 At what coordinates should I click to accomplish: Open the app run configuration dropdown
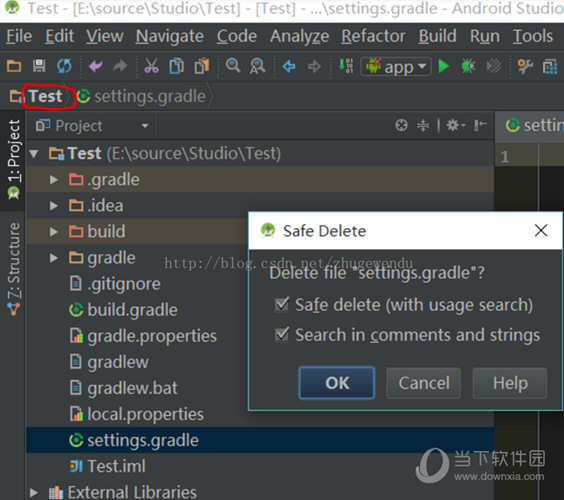396,67
